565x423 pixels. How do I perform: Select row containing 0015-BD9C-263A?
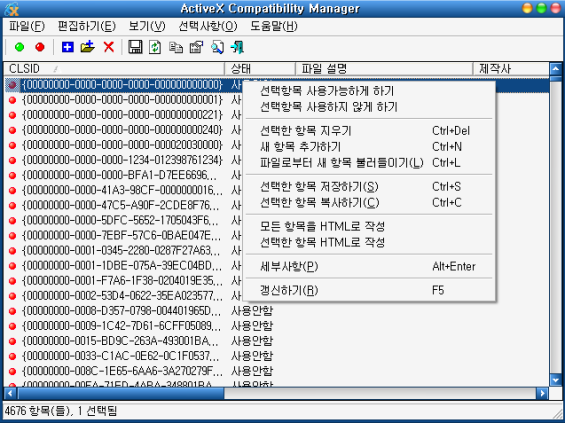coord(277,341)
